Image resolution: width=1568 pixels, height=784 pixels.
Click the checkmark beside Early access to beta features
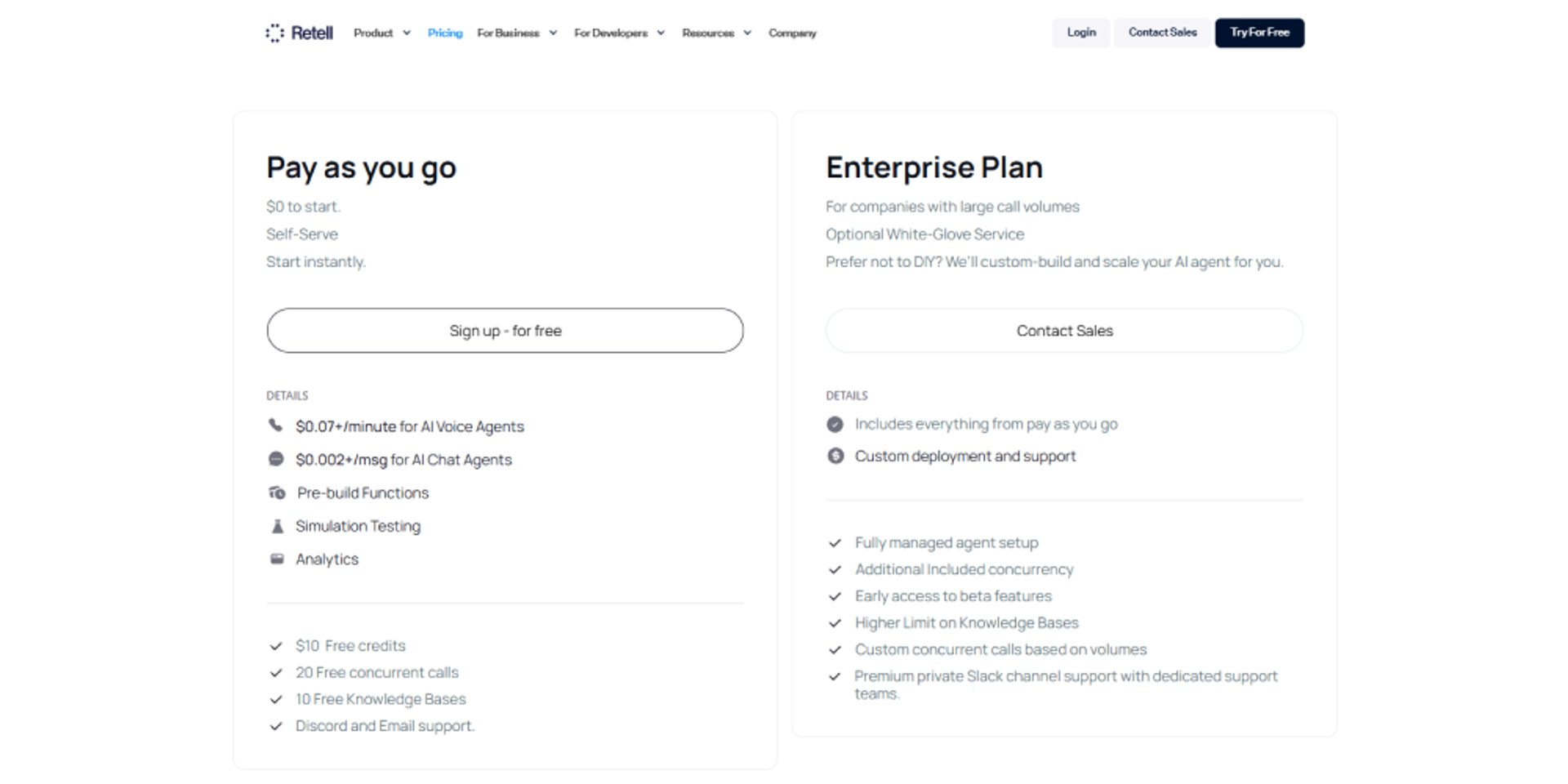pos(835,596)
